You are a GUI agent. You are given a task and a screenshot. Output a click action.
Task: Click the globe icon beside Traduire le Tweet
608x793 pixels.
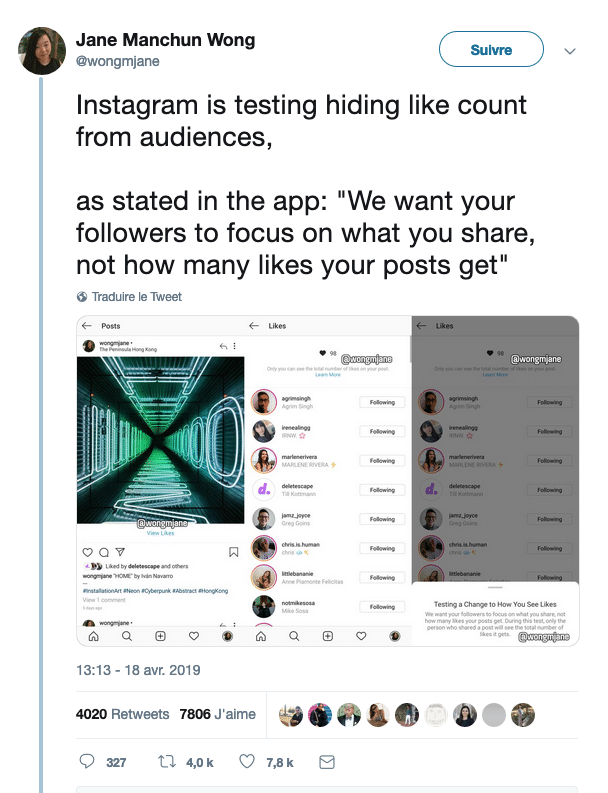(x=81, y=297)
